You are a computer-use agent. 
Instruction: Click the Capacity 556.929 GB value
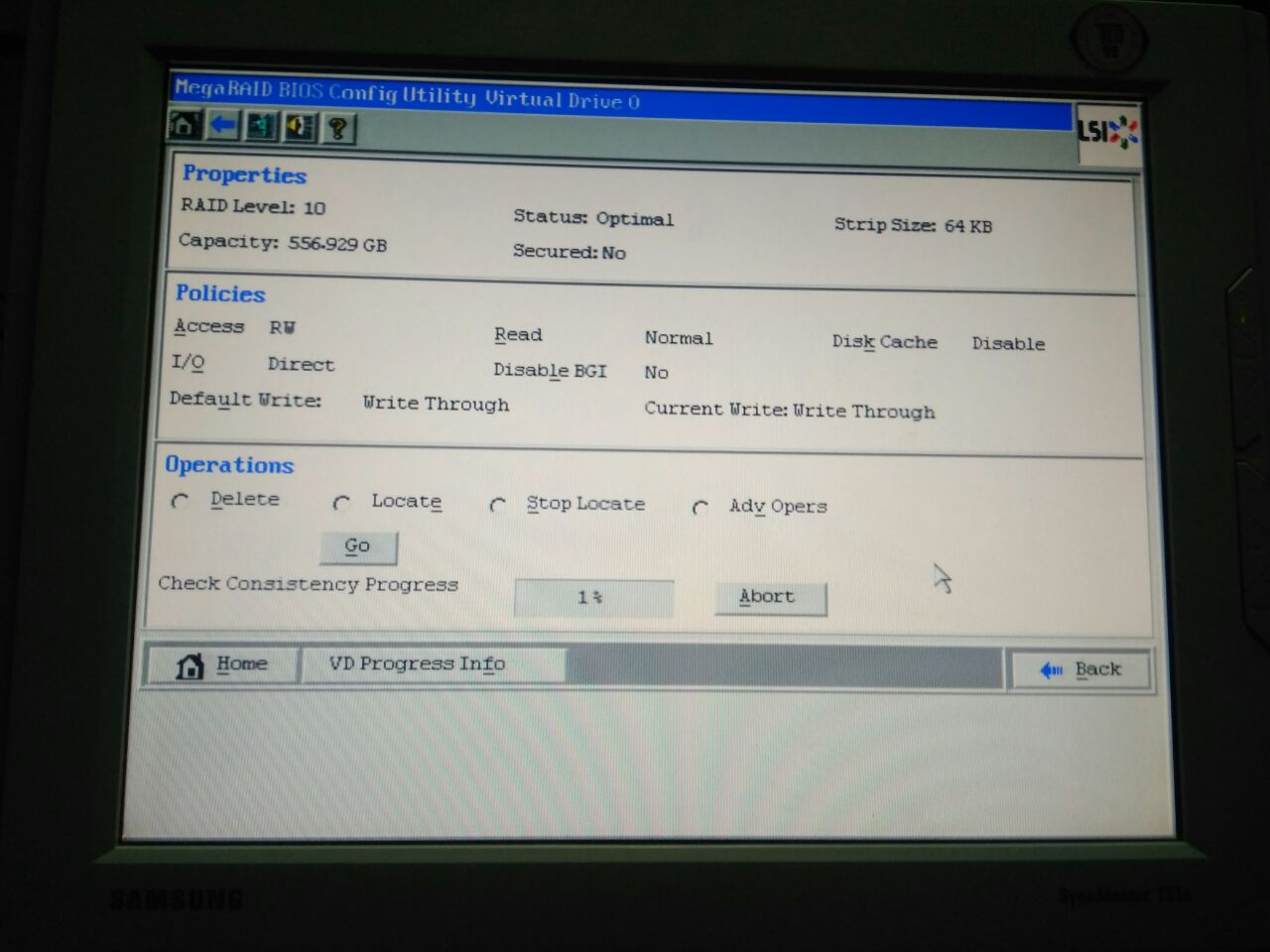pos(337,243)
